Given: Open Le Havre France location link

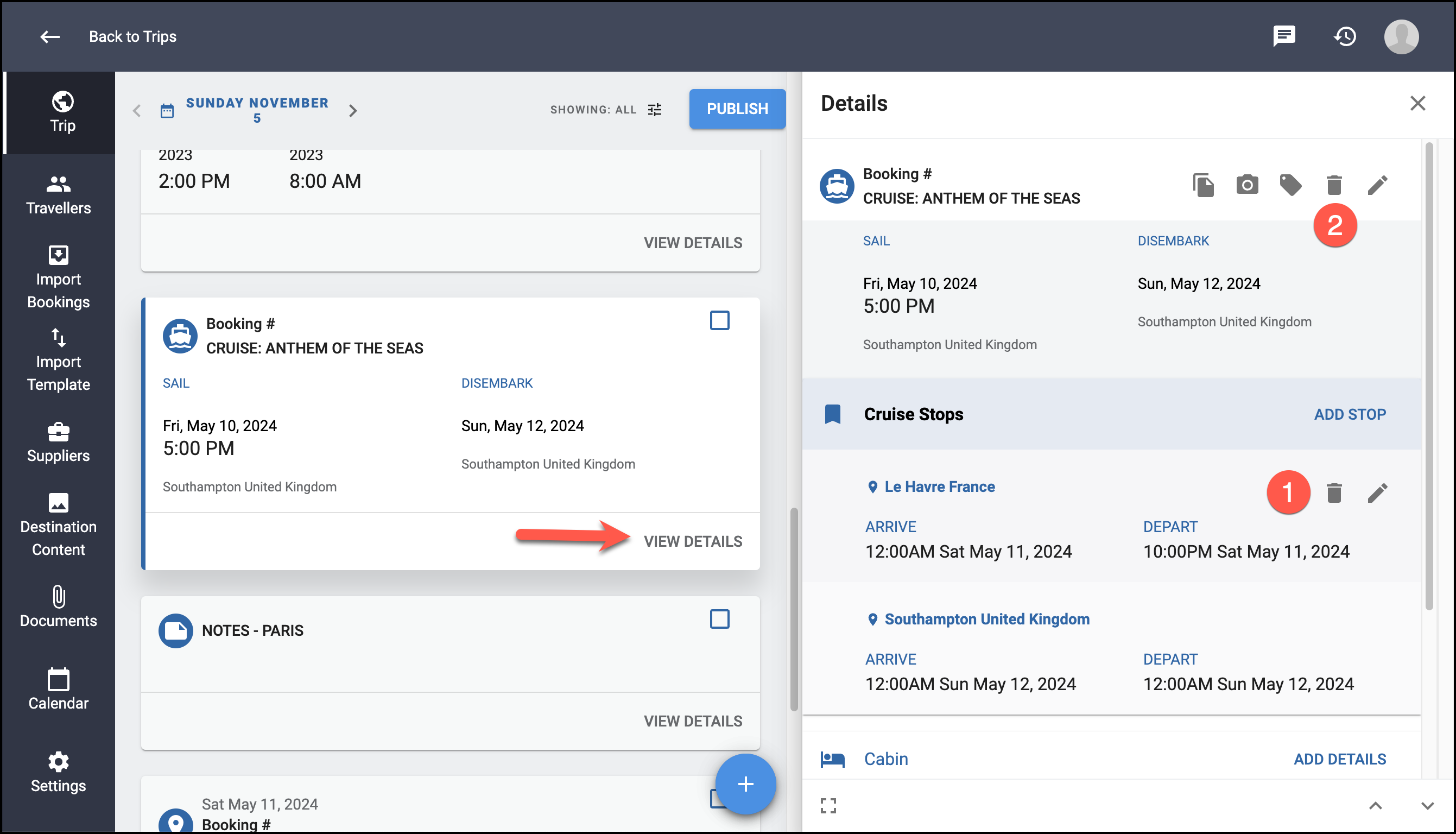Looking at the screenshot, I should click(x=939, y=487).
